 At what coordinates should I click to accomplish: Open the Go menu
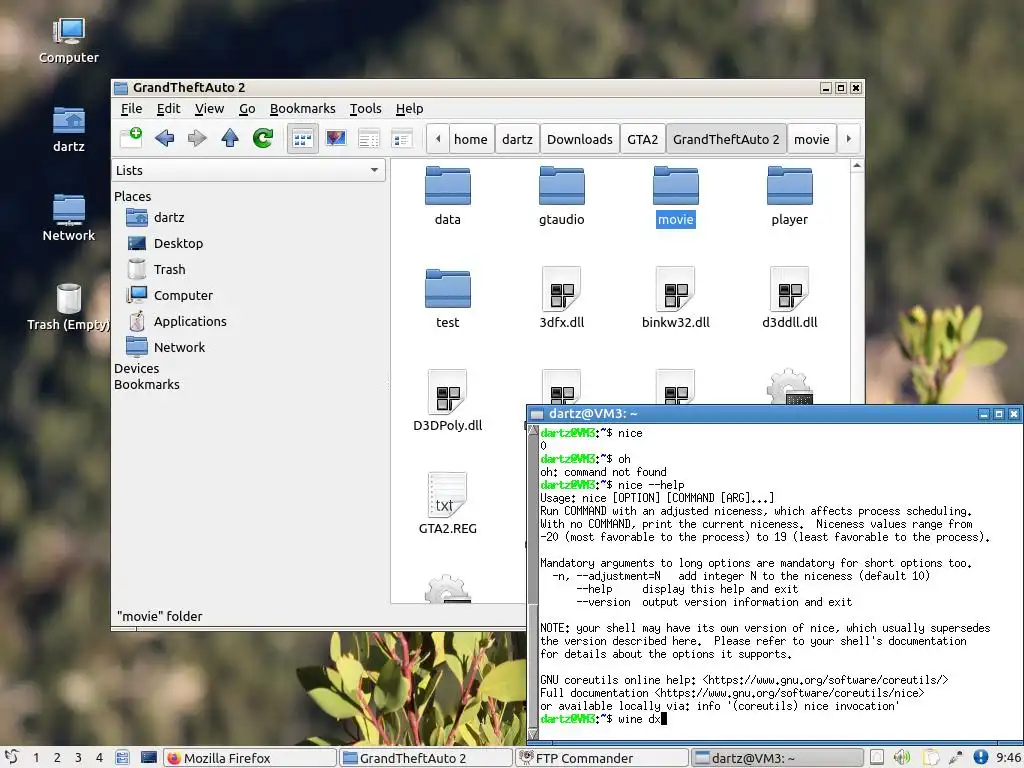247,108
